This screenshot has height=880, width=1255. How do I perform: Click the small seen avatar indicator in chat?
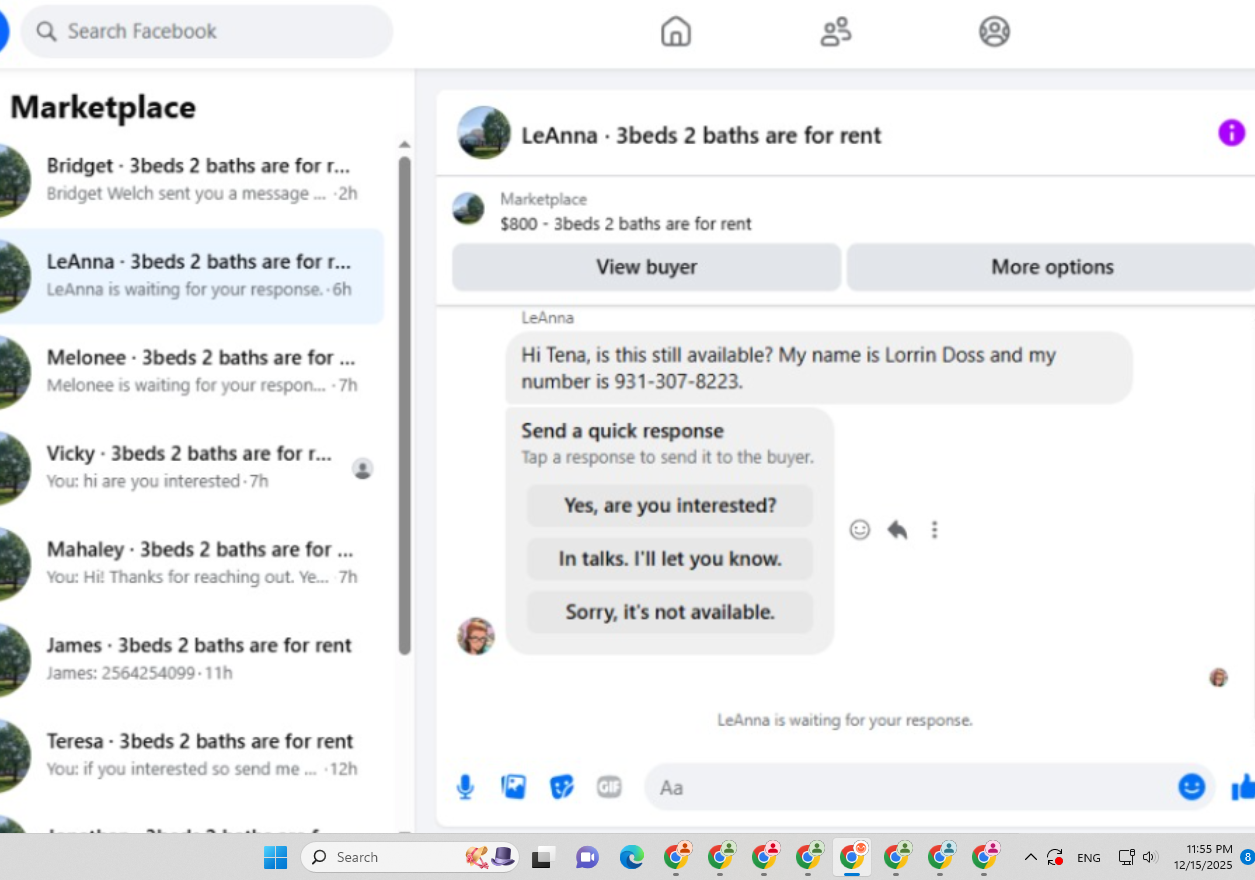point(1218,677)
